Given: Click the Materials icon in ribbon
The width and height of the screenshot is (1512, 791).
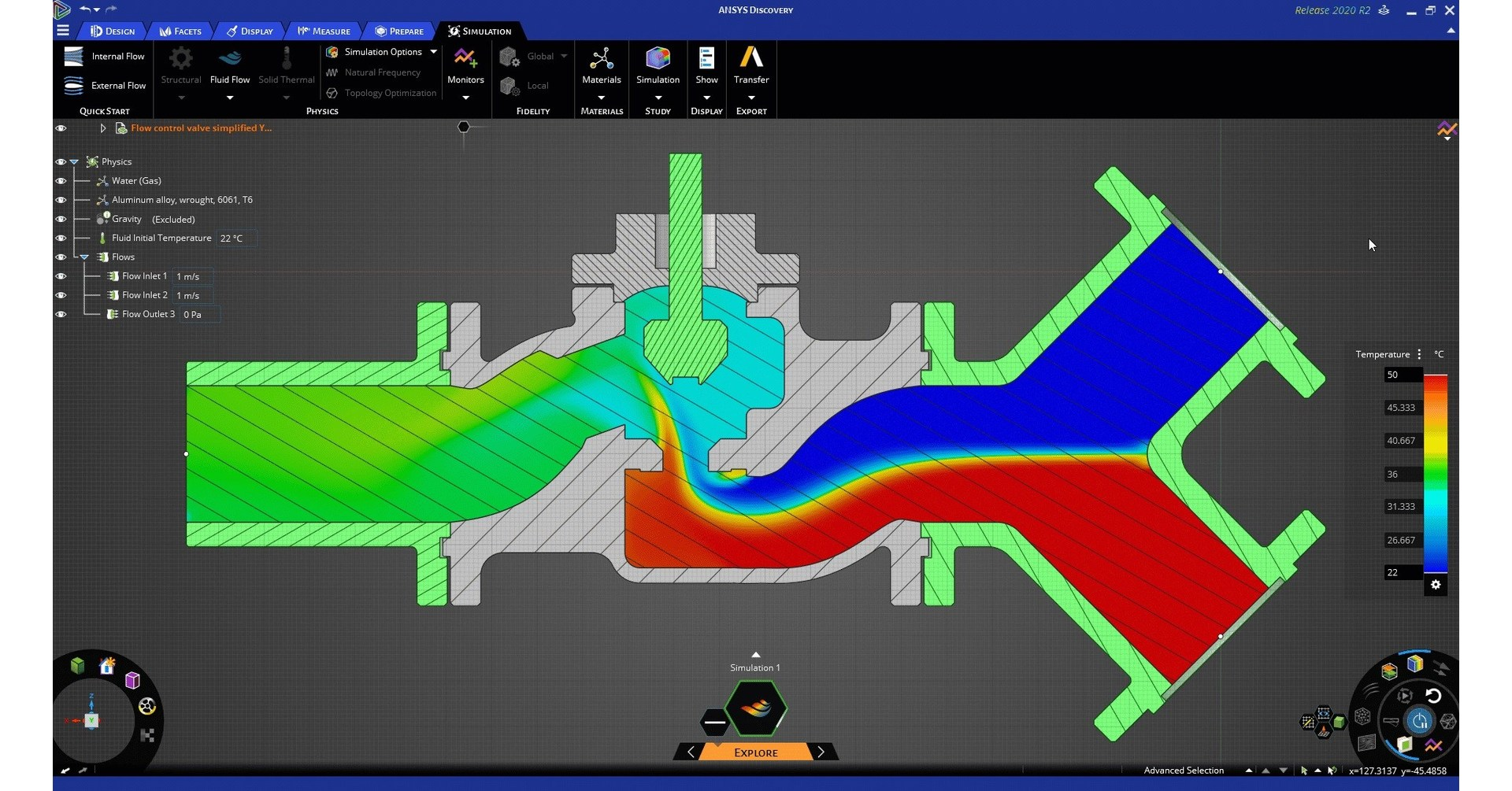Looking at the screenshot, I should tap(602, 58).
